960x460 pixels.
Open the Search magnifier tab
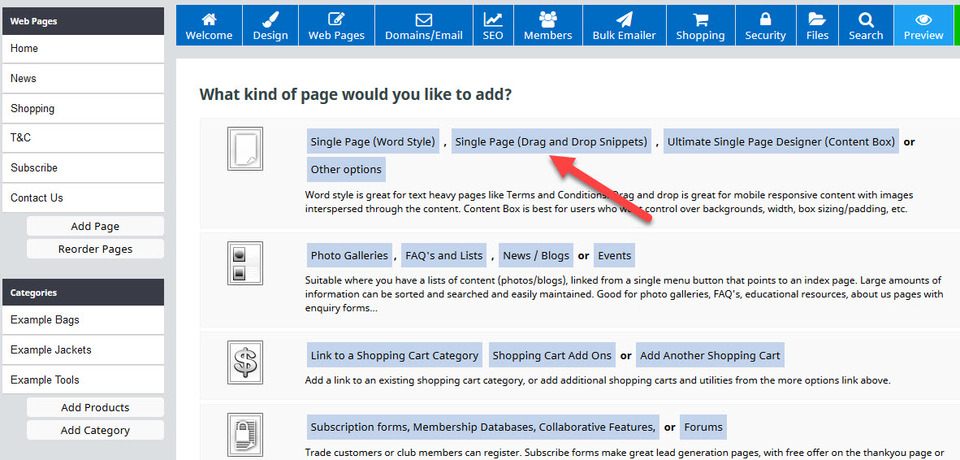coord(866,26)
